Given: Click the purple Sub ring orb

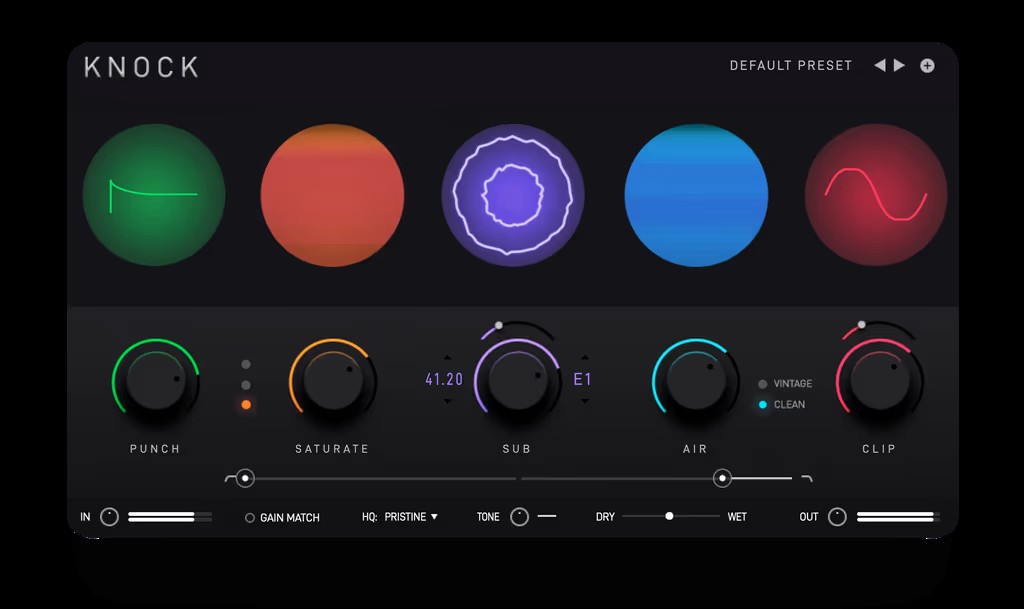Looking at the screenshot, I should click(513, 195).
